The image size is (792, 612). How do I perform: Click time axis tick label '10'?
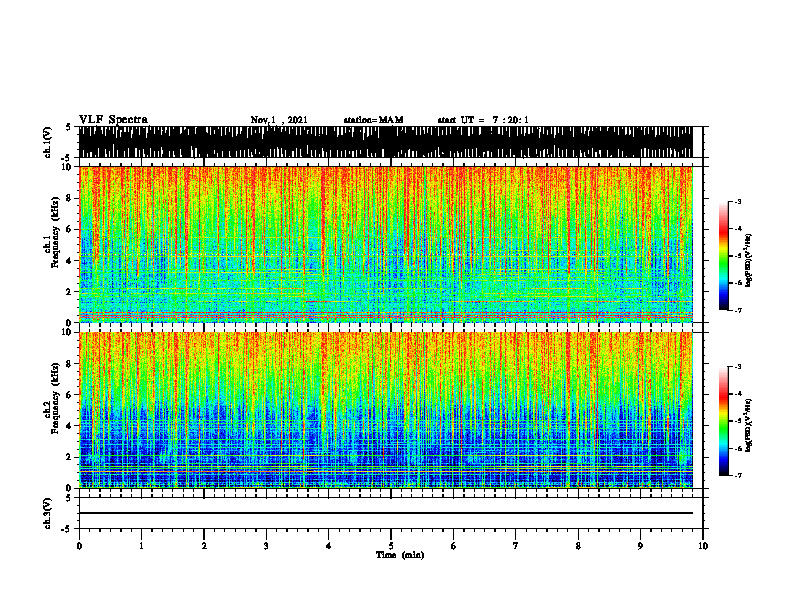tap(703, 546)
